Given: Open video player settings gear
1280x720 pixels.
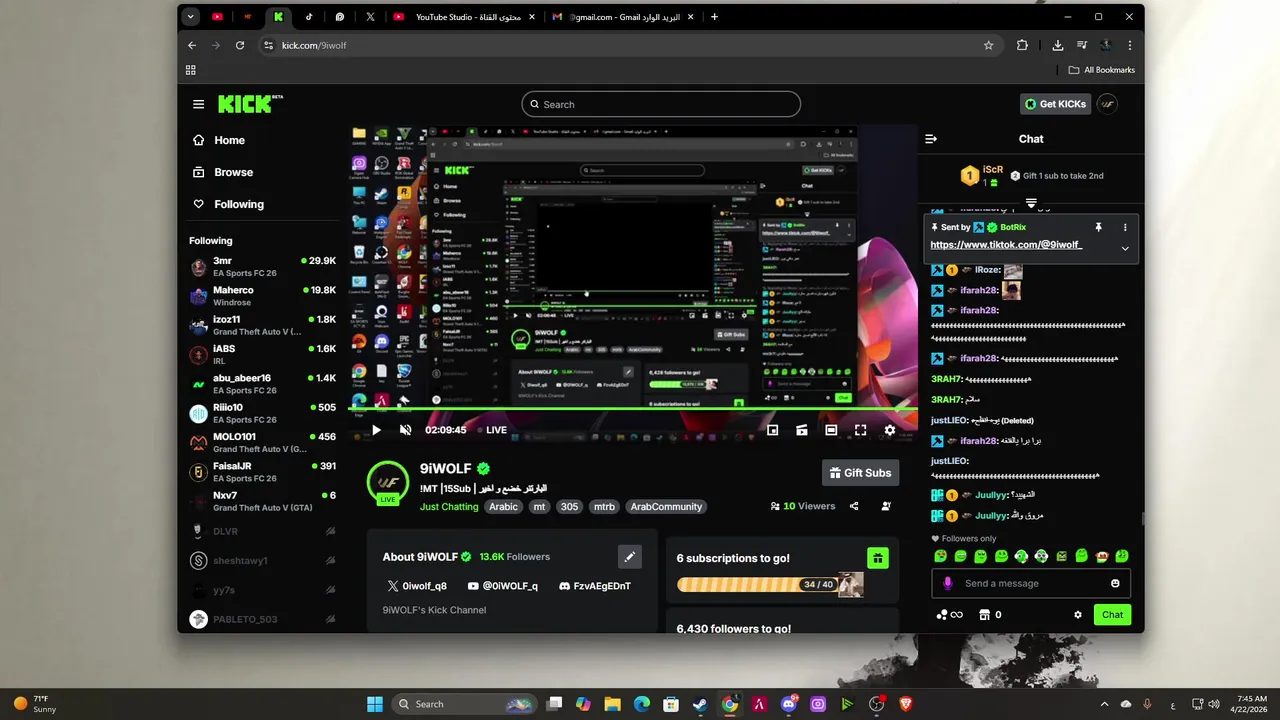Looking at the screenshot, I should 890,430.
